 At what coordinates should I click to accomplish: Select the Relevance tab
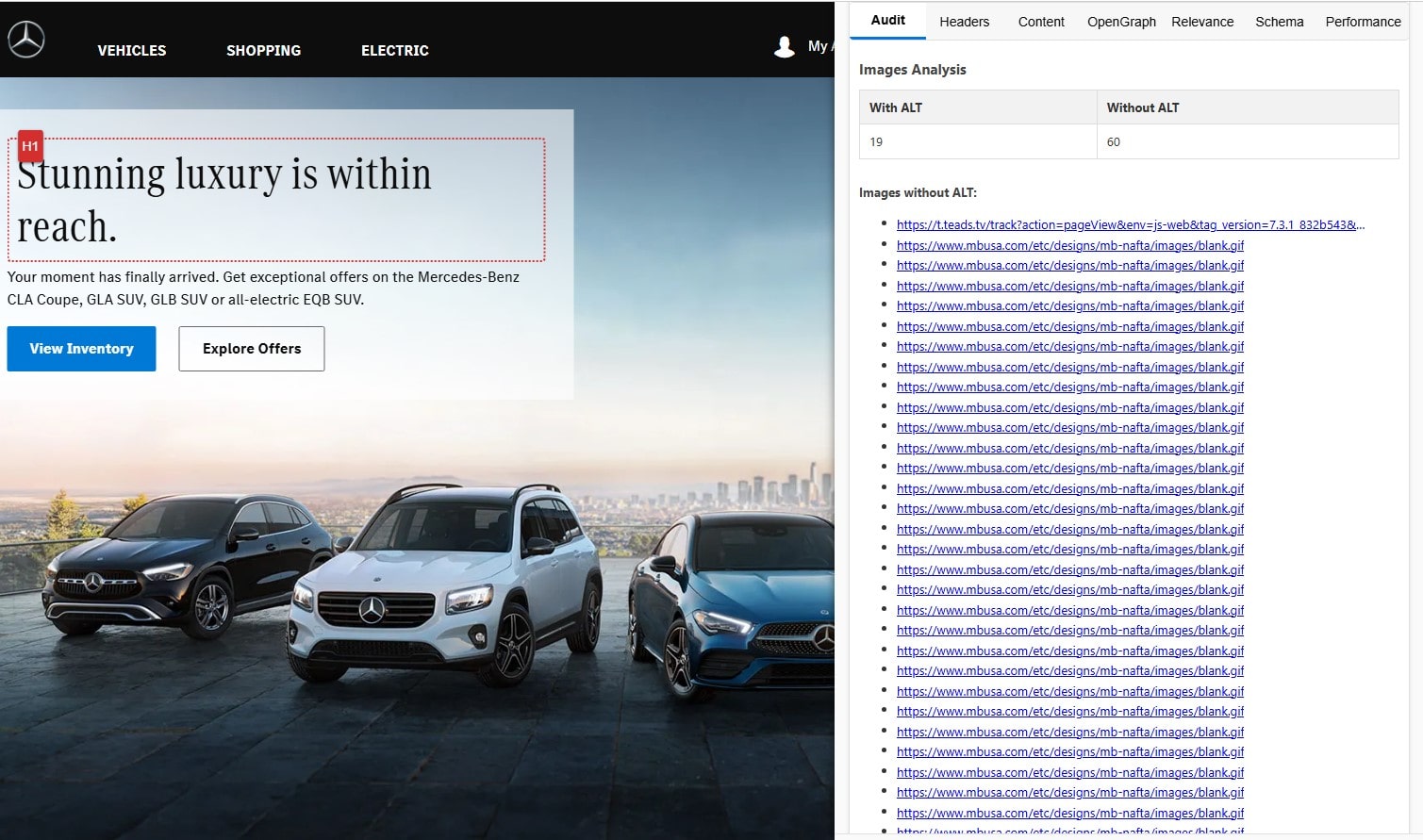pos(1201,22)
